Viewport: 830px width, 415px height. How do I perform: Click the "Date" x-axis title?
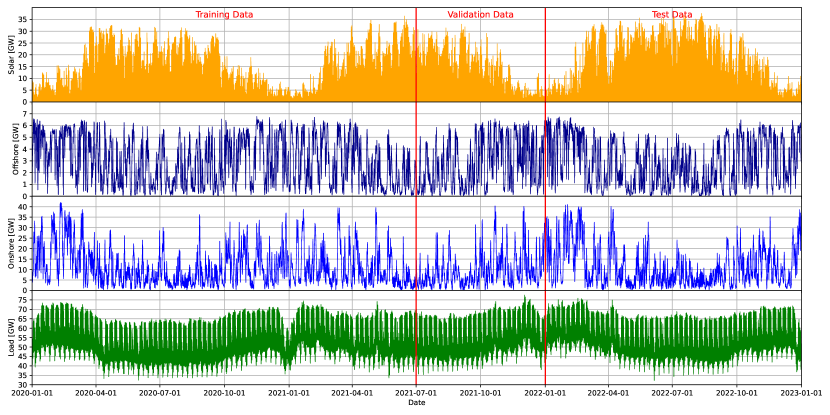pyautogui.click(x=416, y=403)
